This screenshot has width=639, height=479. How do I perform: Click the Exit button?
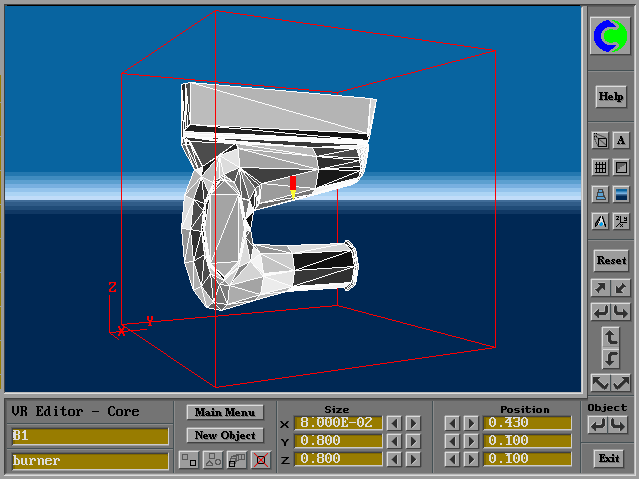click(608, 459)
